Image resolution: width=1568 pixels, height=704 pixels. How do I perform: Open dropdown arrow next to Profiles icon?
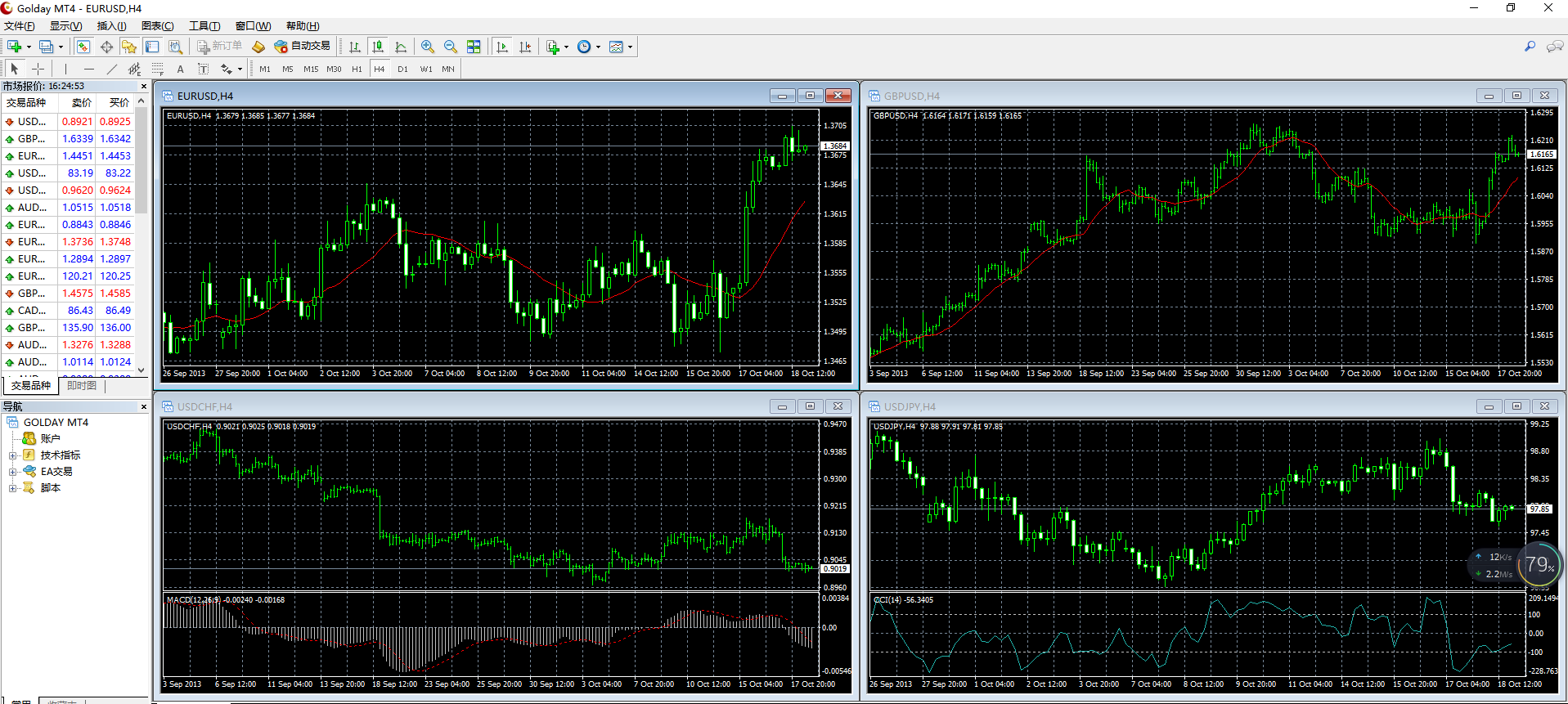click(61, 47)
